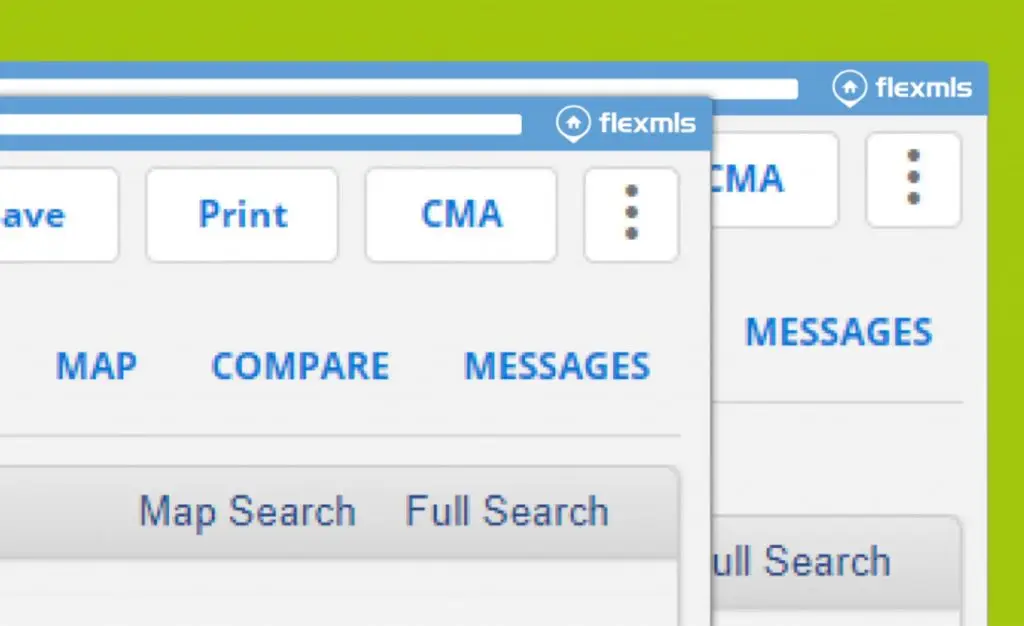Open Full Search in the front window
This screenshot has width=1024, height=626.
506,512
